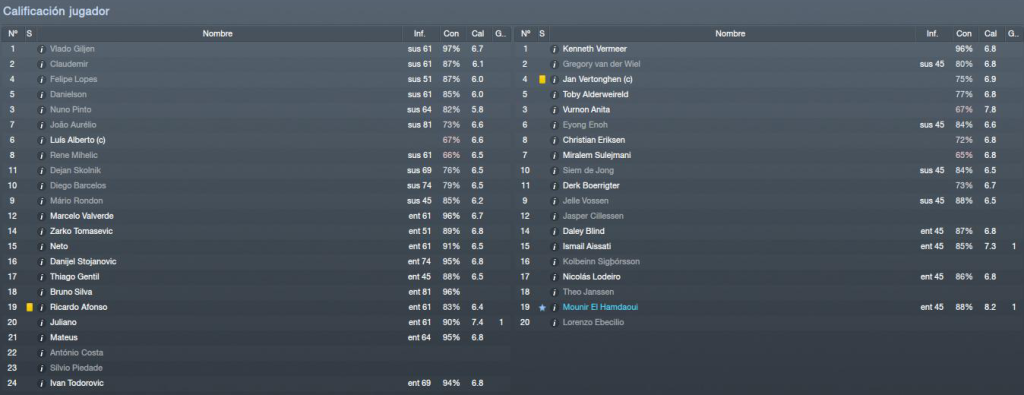The height and width of the screenshot is (395, 1024).
Task: Click the Nº header in left table
Action: [12, 33]
